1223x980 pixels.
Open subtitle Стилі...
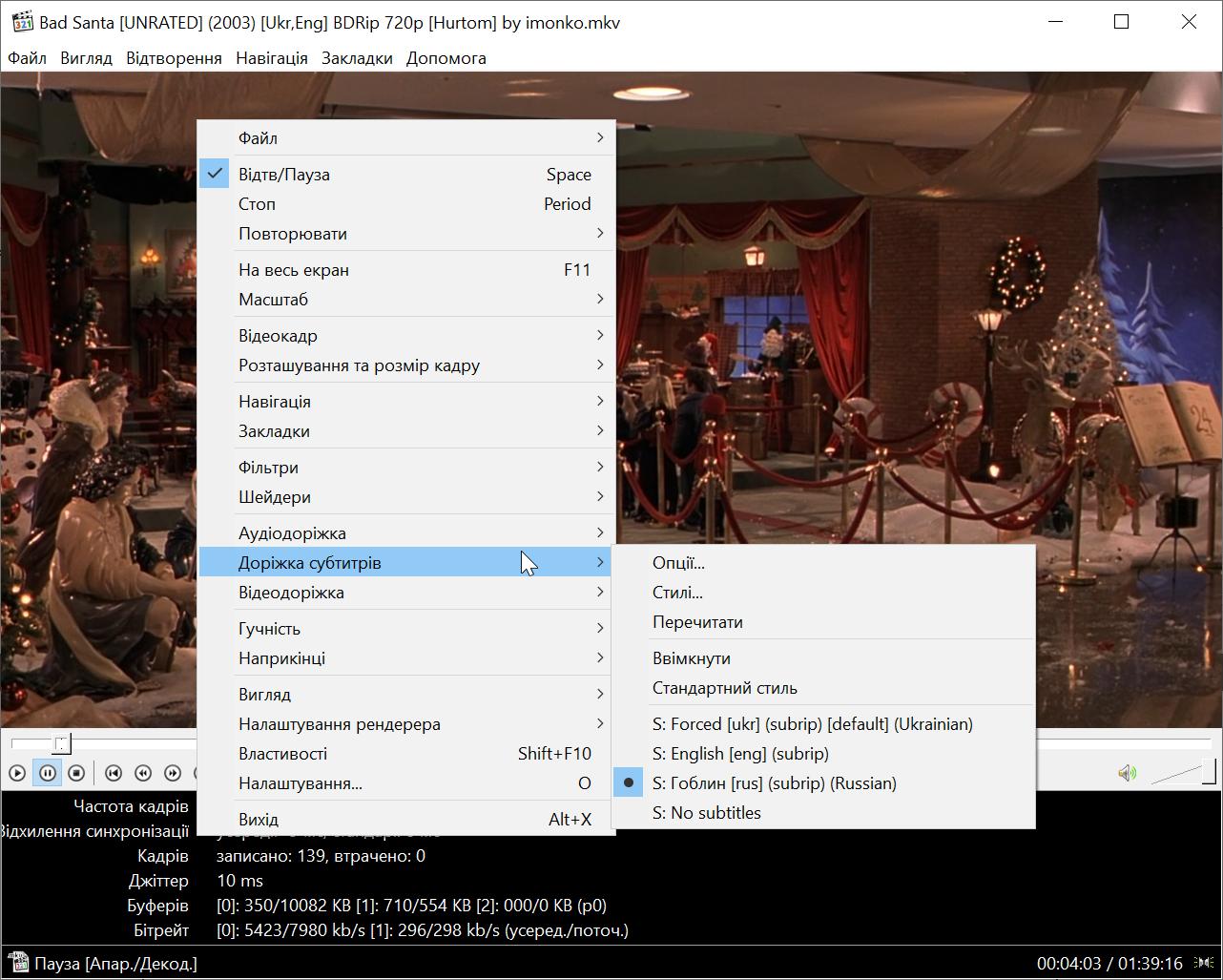pos(823,593)
